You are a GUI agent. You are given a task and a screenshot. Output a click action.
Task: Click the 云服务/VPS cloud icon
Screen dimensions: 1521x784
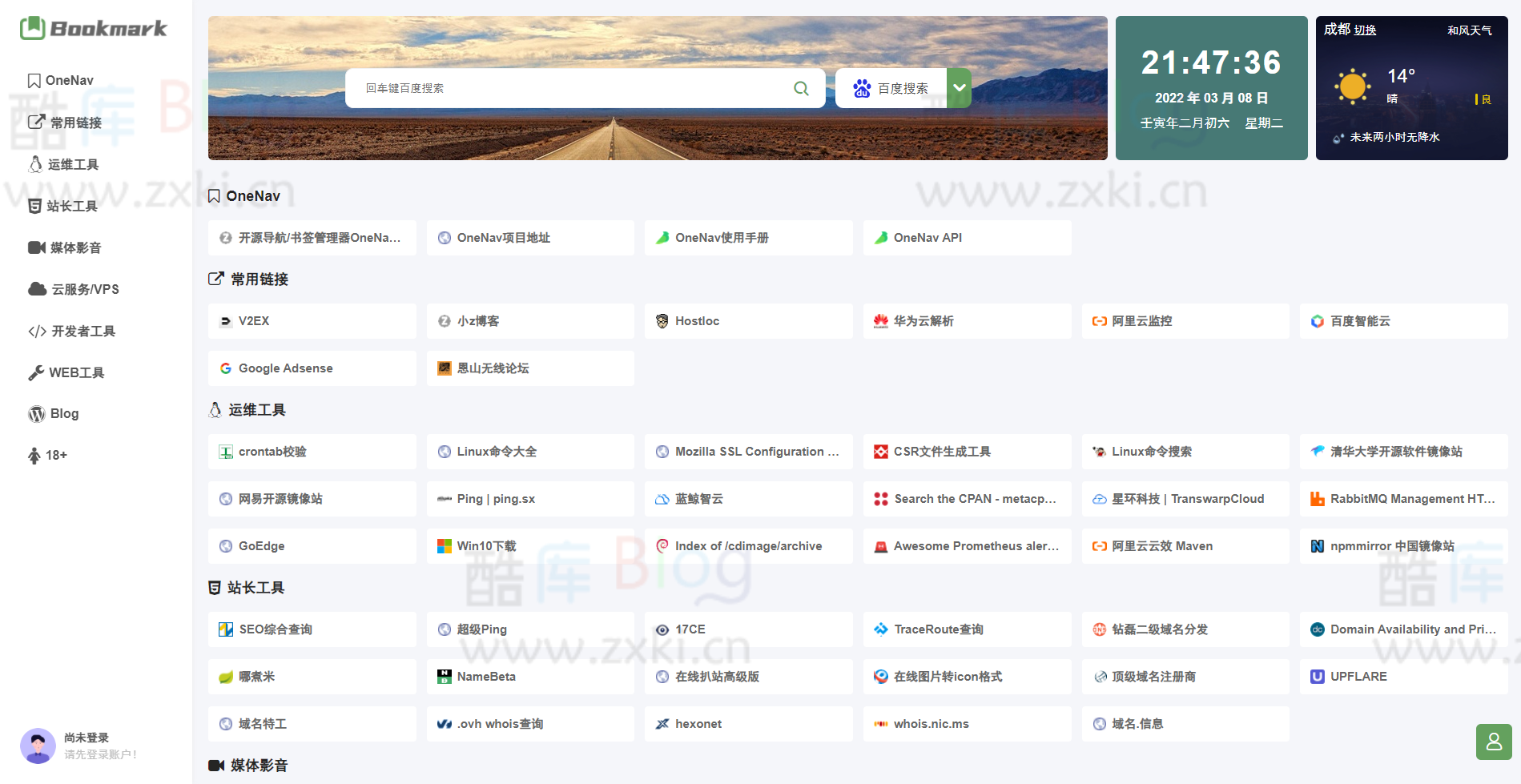(35, 289)
